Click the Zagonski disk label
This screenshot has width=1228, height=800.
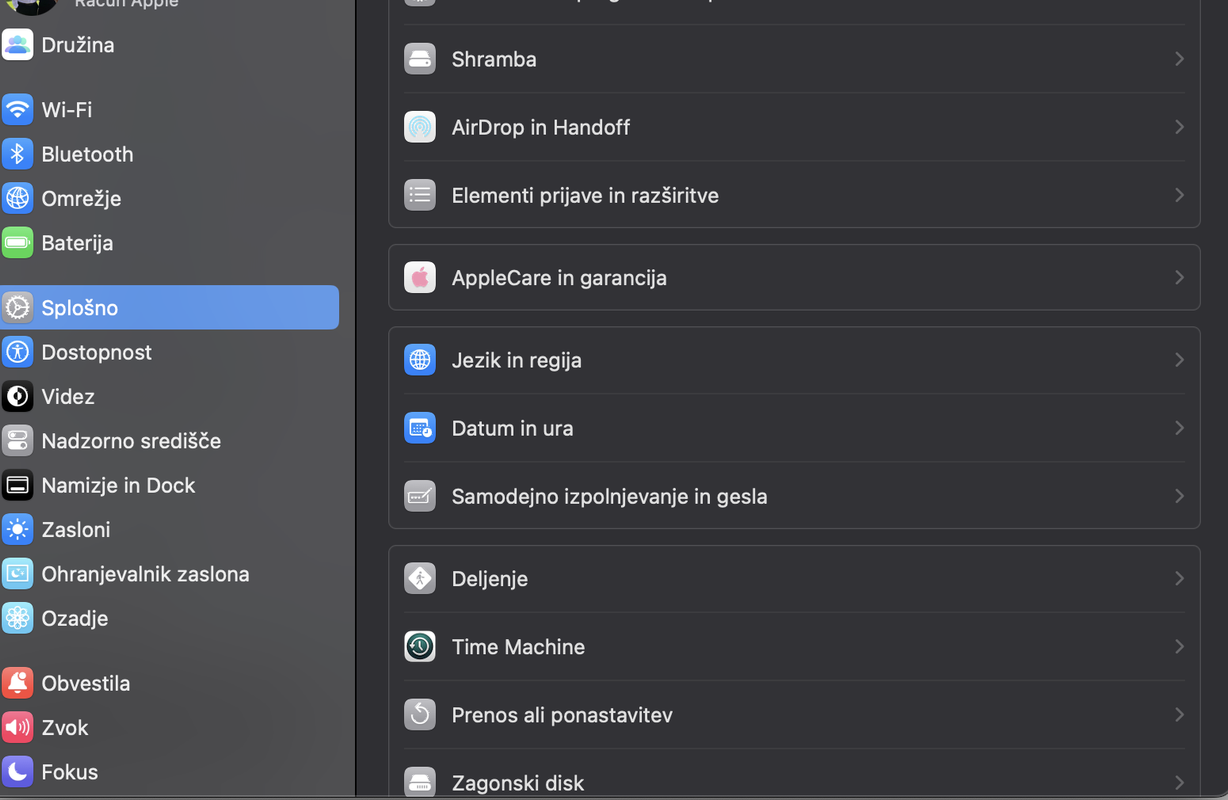click(x=518, y=783)
